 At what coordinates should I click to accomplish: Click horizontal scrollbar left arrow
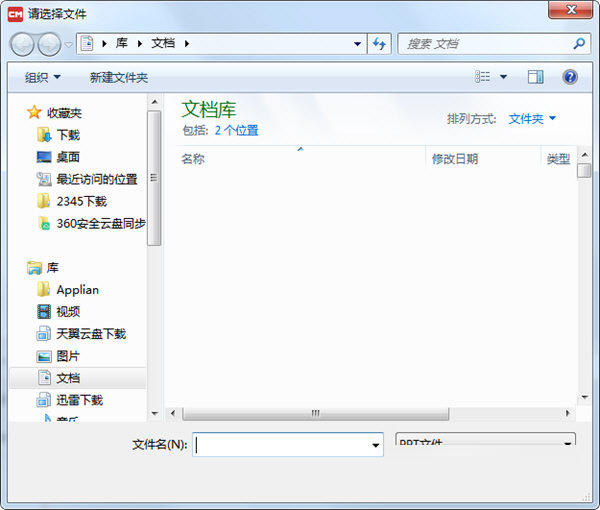click(173, 413)
